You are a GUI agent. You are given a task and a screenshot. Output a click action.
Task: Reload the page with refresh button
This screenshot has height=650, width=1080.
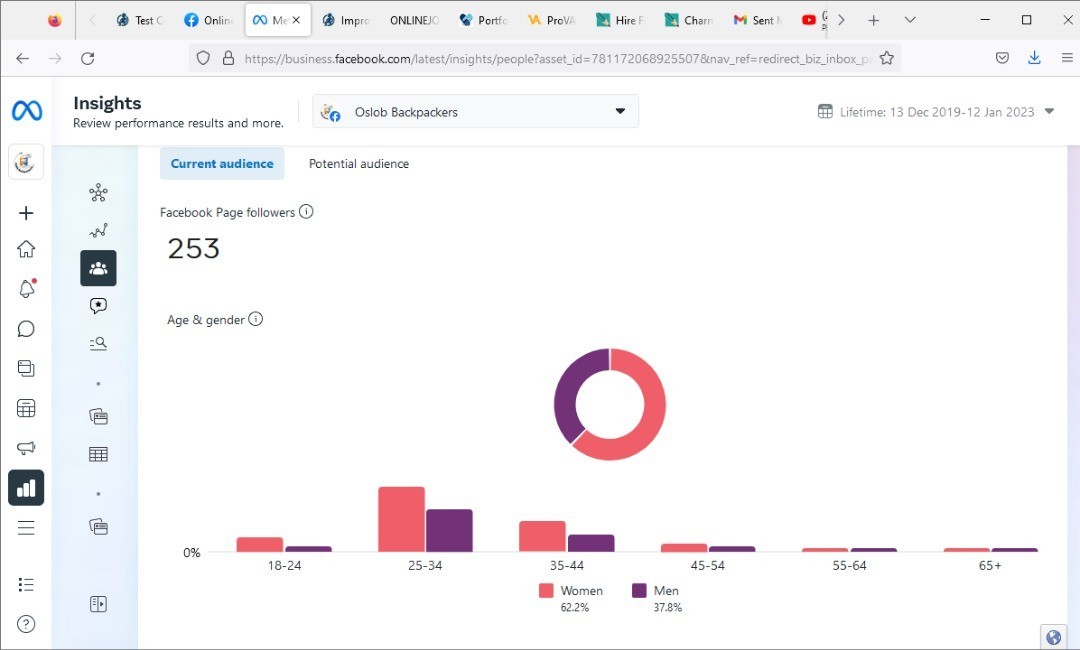(87, 59)
